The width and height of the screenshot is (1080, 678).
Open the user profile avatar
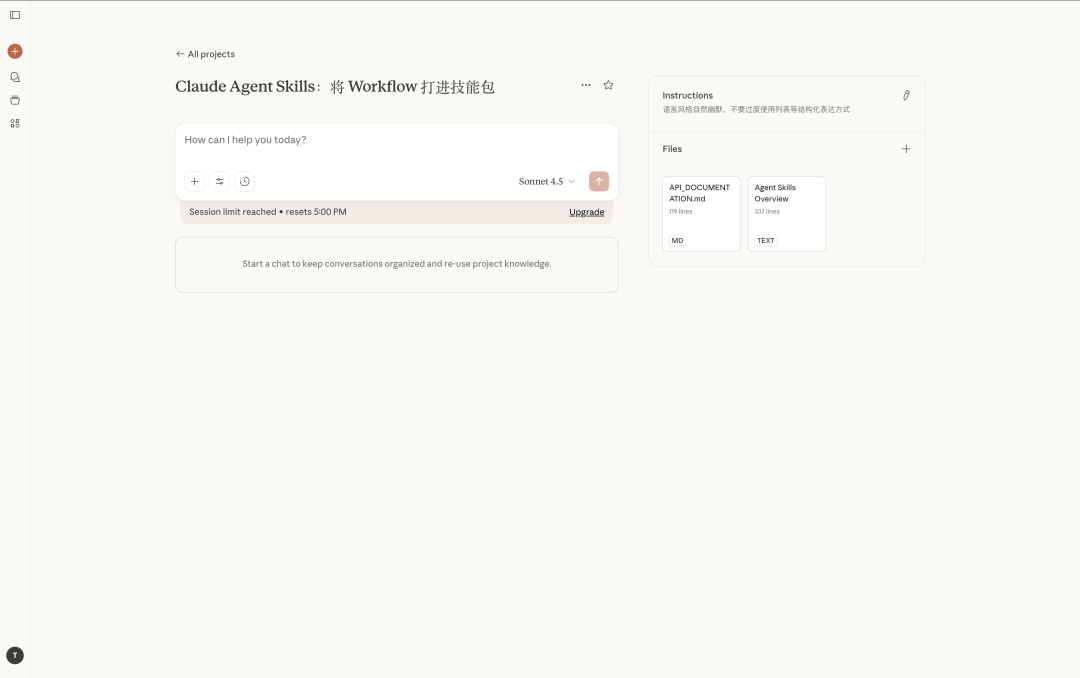[x=15, y=655]
